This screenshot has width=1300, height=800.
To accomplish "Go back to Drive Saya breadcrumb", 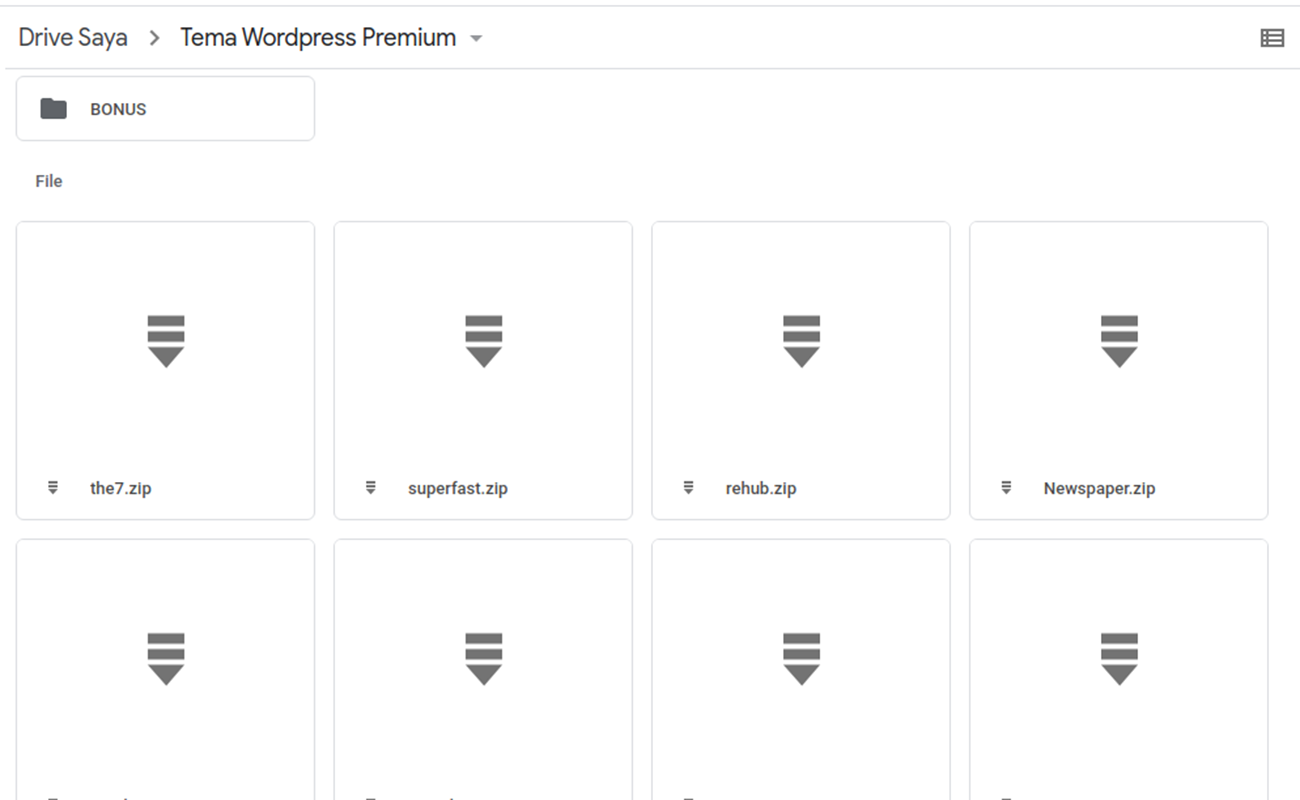I will coord(73,38).
